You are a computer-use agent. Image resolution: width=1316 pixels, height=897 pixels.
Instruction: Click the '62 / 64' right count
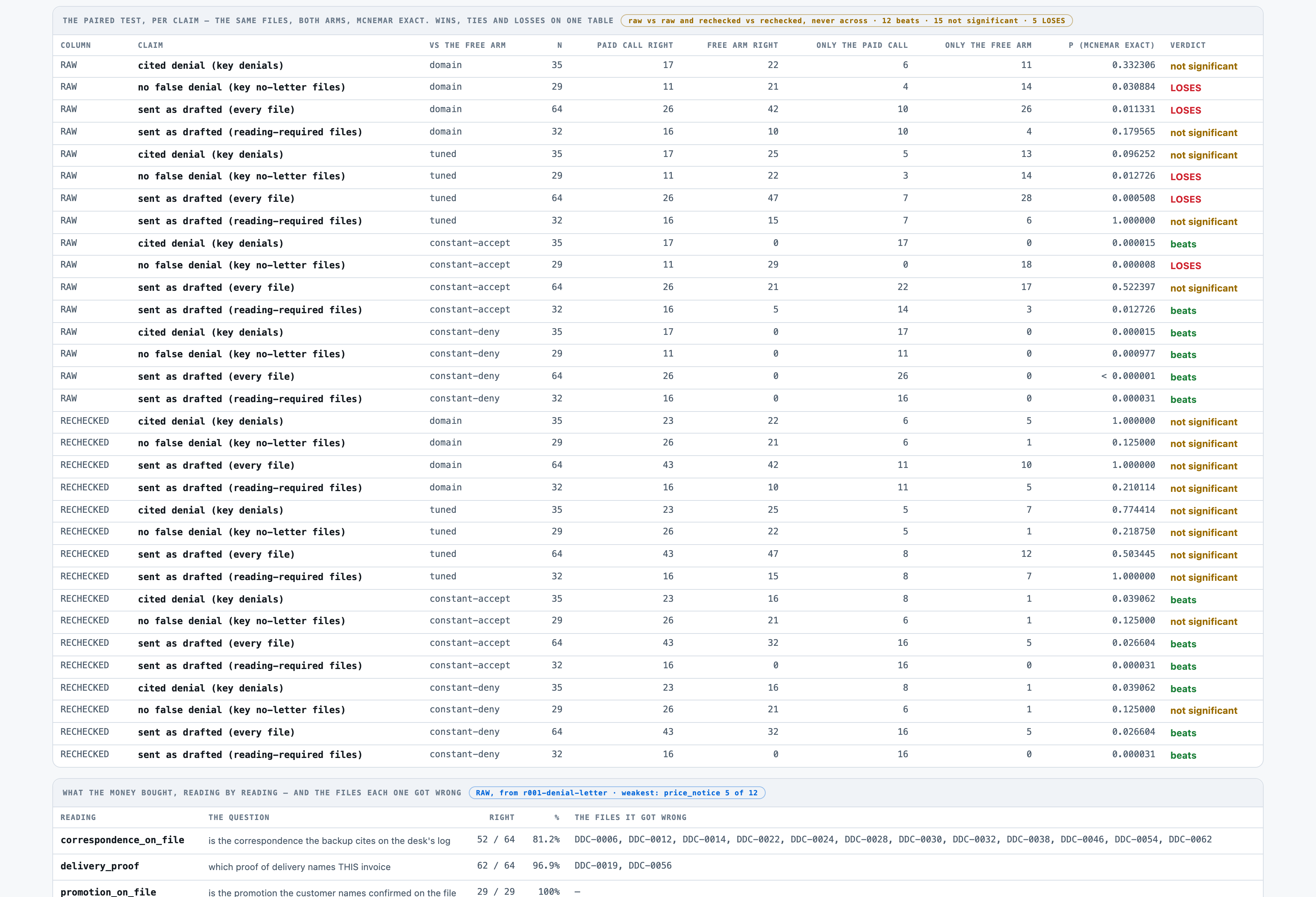(x=495, y=866)
